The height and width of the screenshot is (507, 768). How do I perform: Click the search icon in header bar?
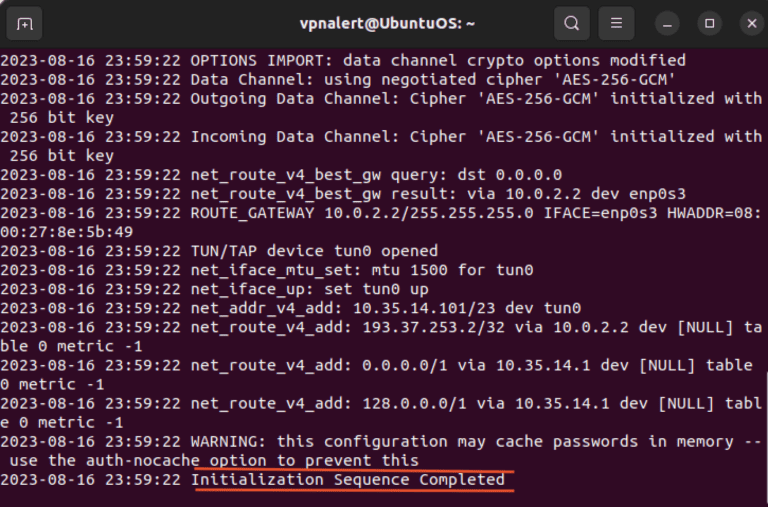point(571,23)
